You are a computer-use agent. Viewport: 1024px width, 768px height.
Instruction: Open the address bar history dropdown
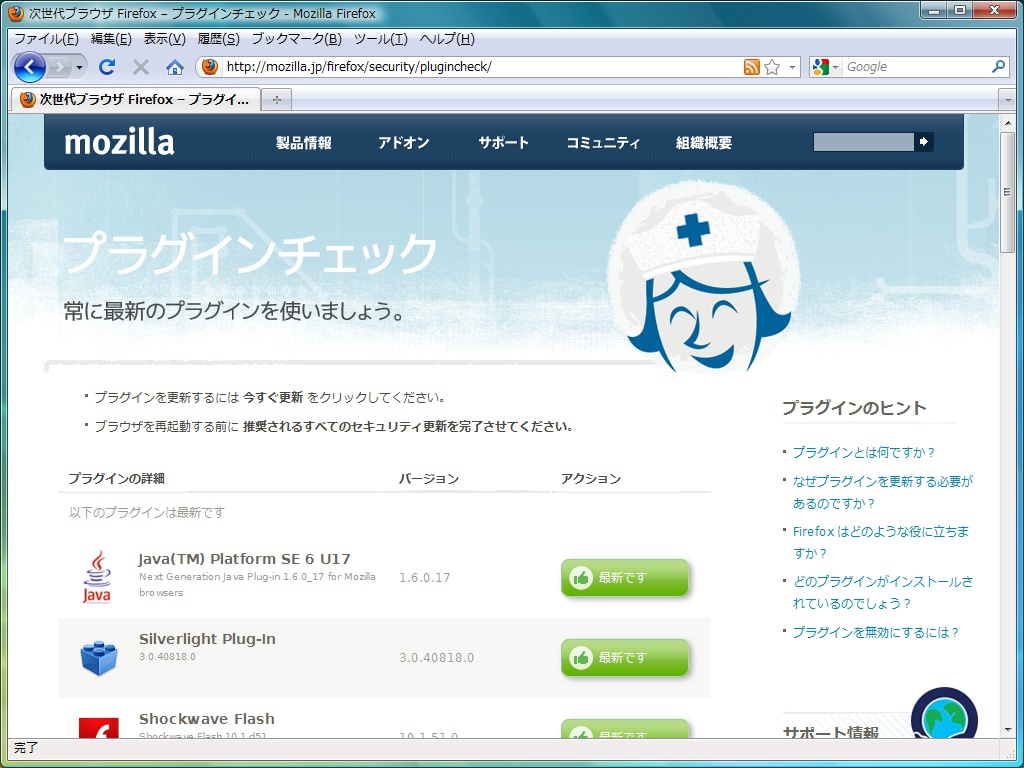pos(792,67)
